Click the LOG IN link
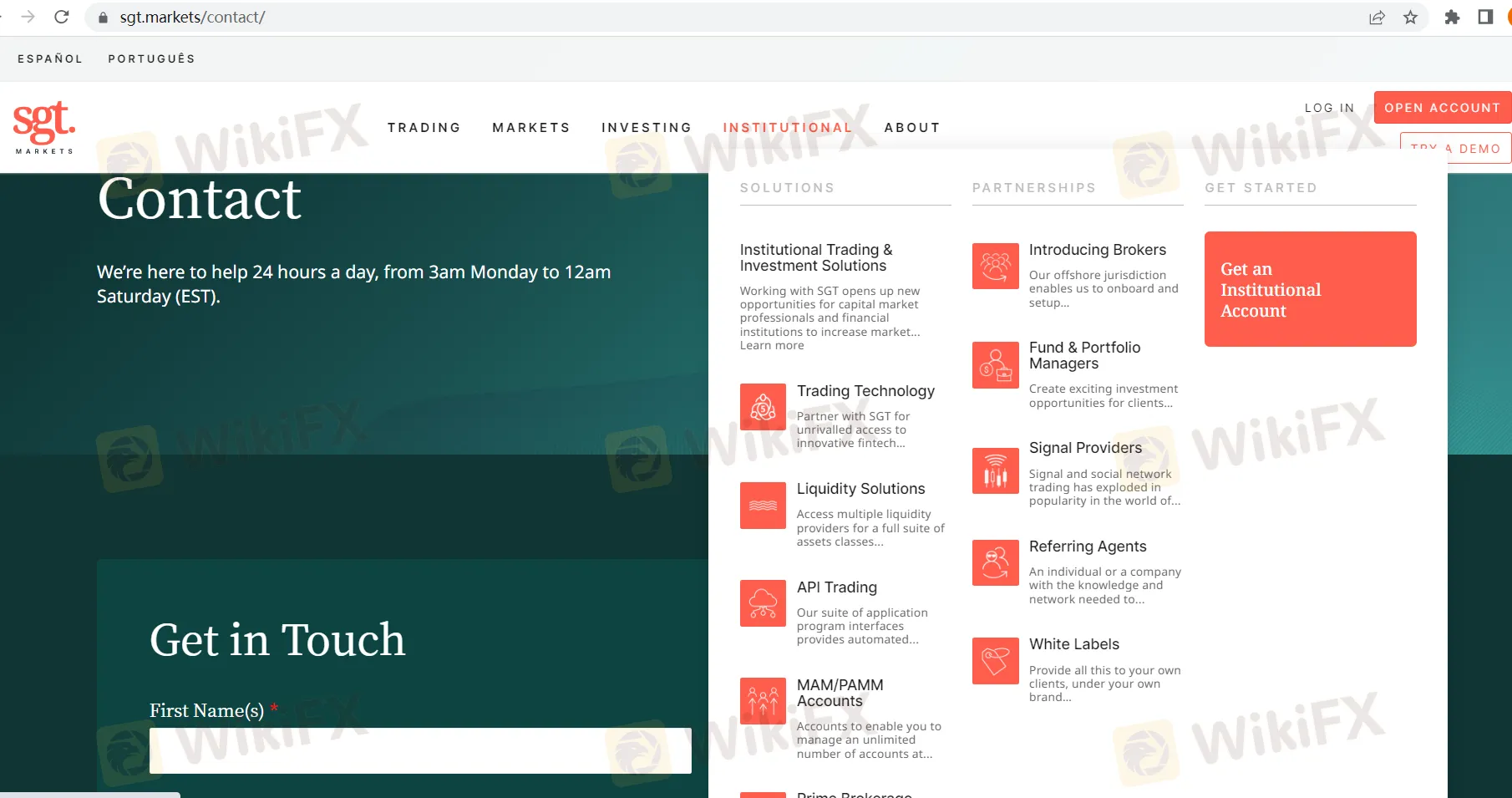The image size is (1512, 798). pyautogui.click(x=1329, y=108)
